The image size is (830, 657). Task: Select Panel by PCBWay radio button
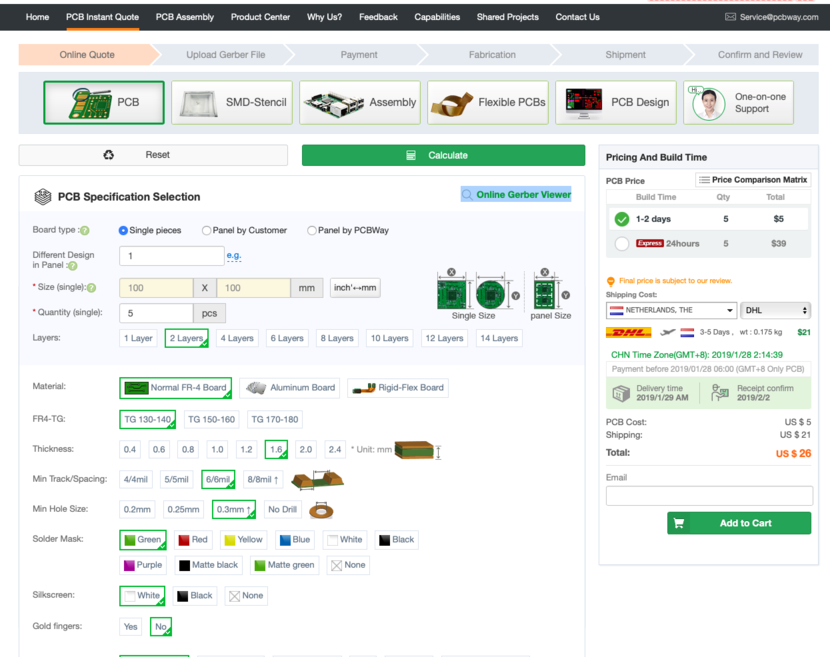click(312, 230)
